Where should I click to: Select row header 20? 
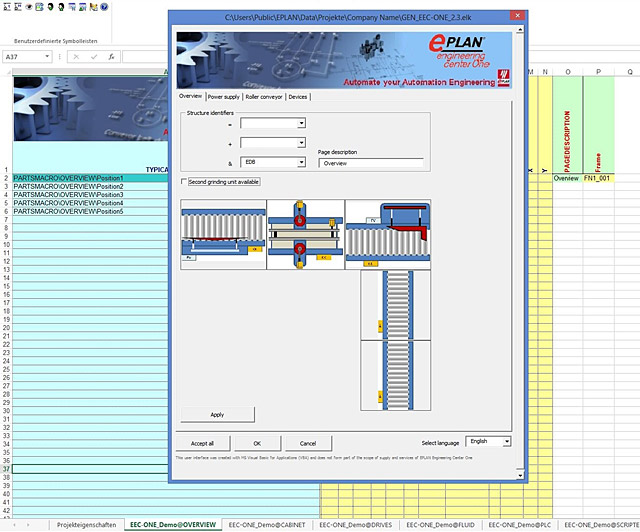click(x=6, y=327)
